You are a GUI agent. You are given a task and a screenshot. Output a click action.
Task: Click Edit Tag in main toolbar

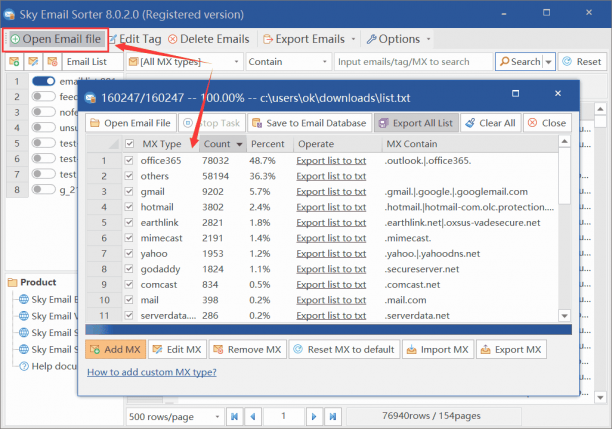tap(135, 39)
